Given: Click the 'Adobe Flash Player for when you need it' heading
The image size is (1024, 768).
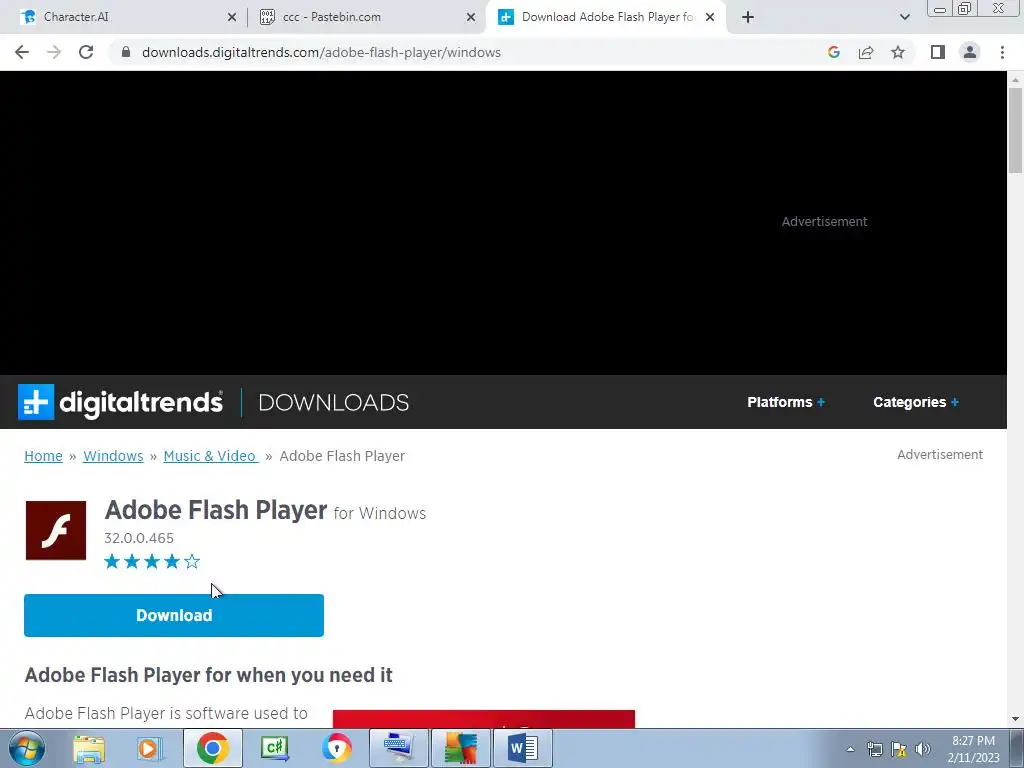Looking at the screenshot, I should pyautogui.click(x=208, y=675).
